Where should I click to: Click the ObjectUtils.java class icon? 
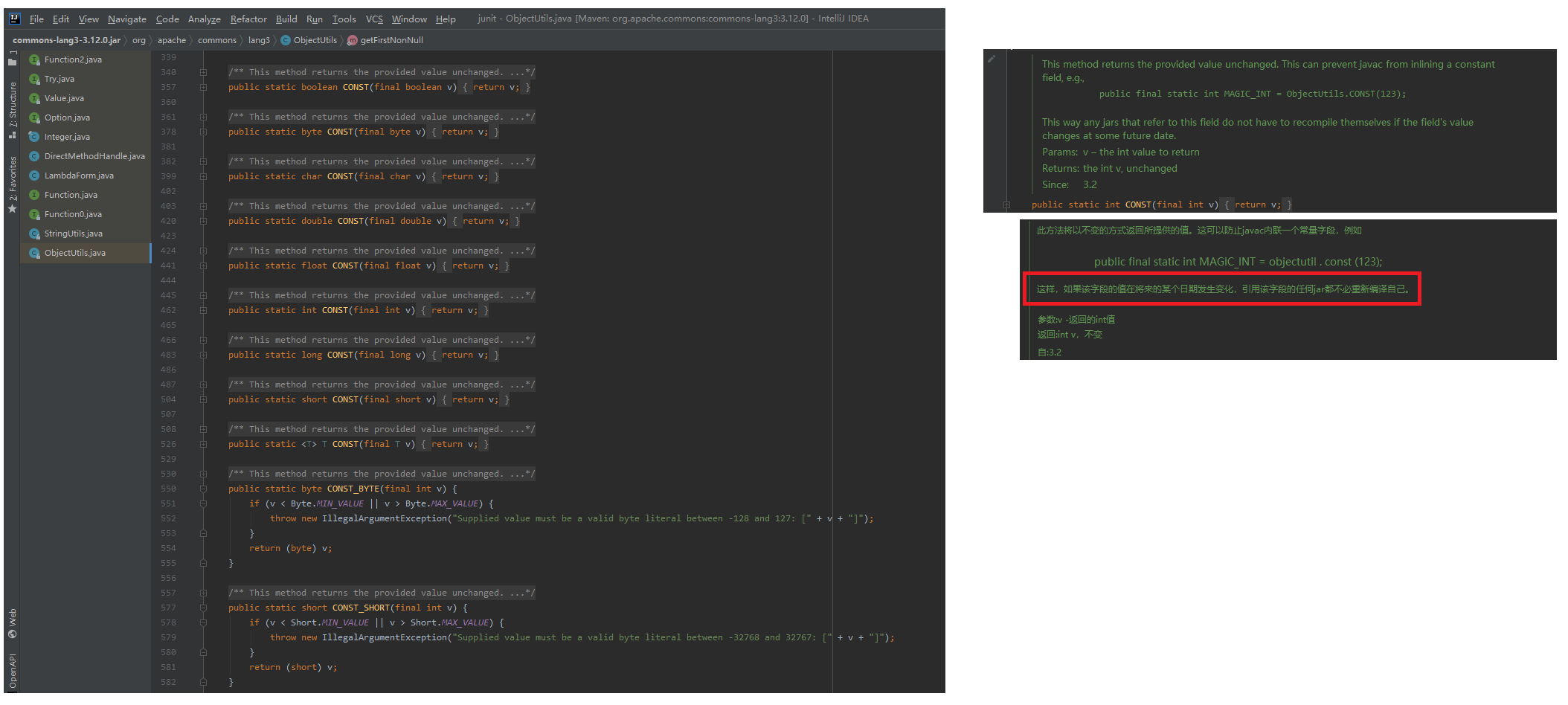[34, 253]
